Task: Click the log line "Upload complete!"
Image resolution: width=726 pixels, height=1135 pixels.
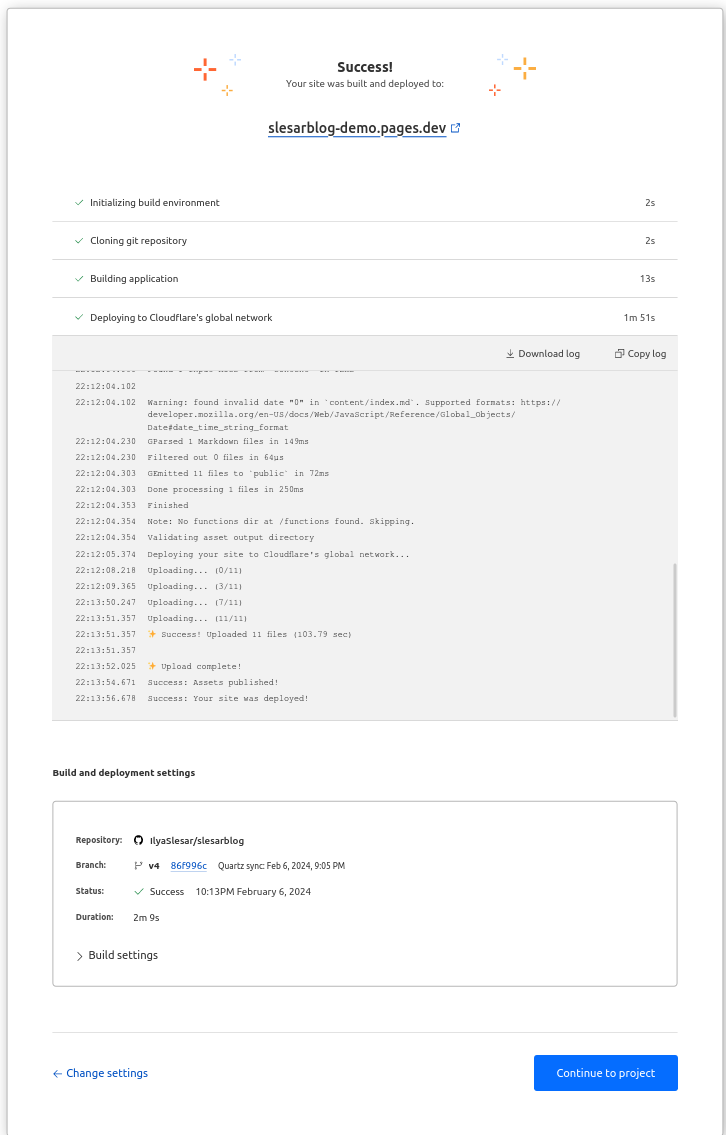Action: tap(195, 667)
